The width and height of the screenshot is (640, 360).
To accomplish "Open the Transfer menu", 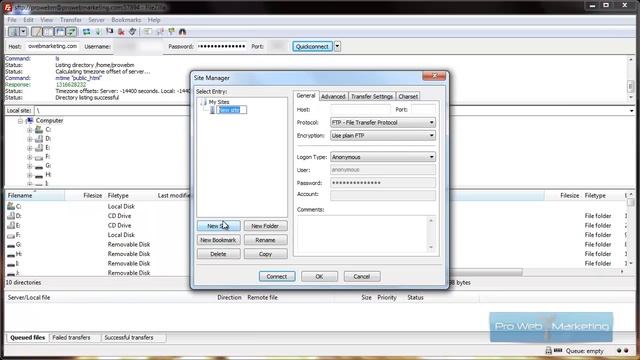I will (x=71, y=20).
